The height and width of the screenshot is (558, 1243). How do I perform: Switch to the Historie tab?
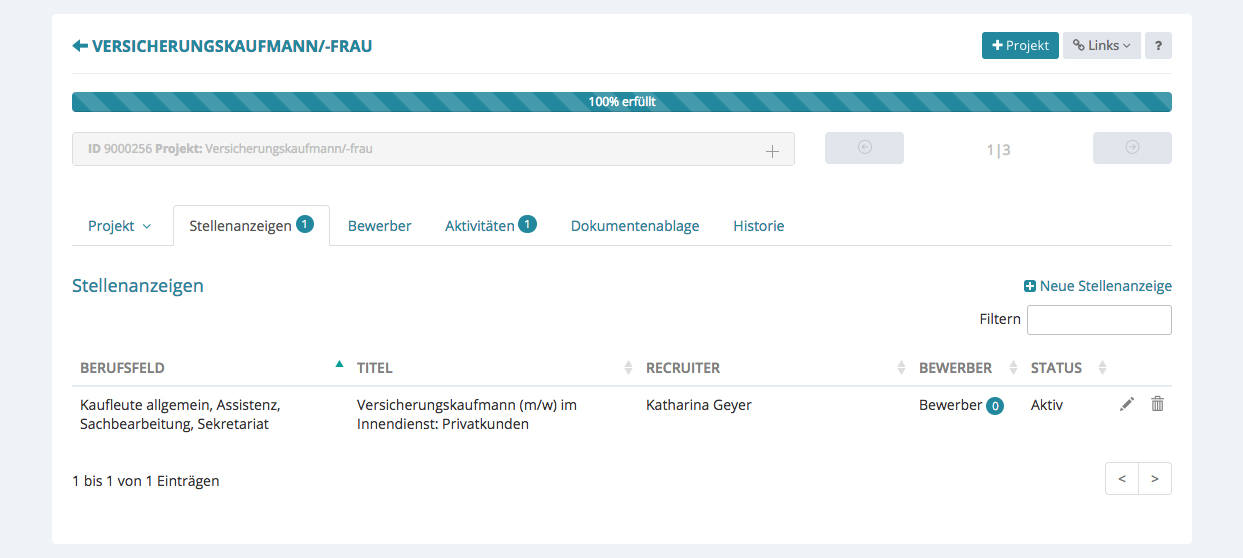pyautogui.click(x=758, y=226)
